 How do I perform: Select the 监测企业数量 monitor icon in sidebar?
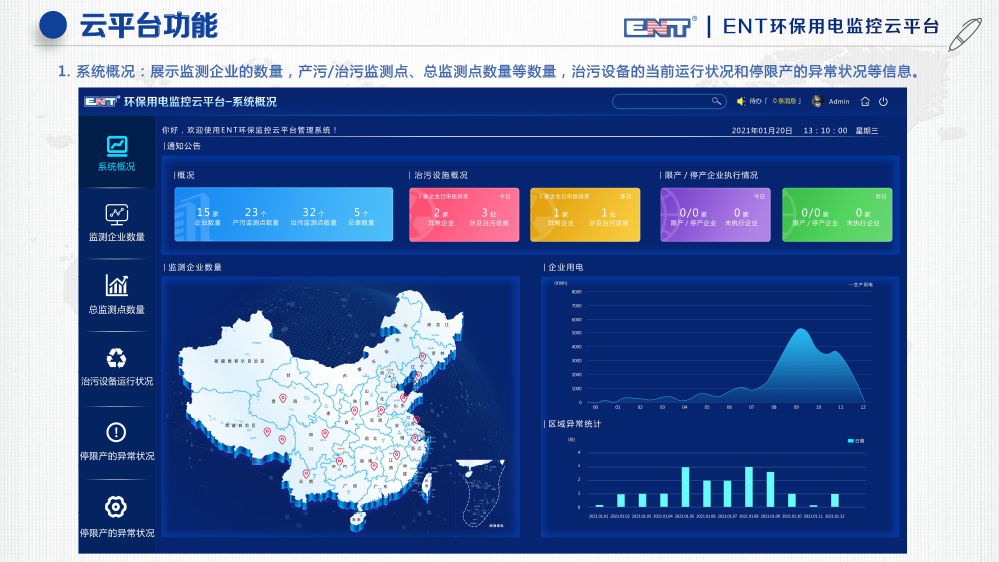(x=117, y=213)
